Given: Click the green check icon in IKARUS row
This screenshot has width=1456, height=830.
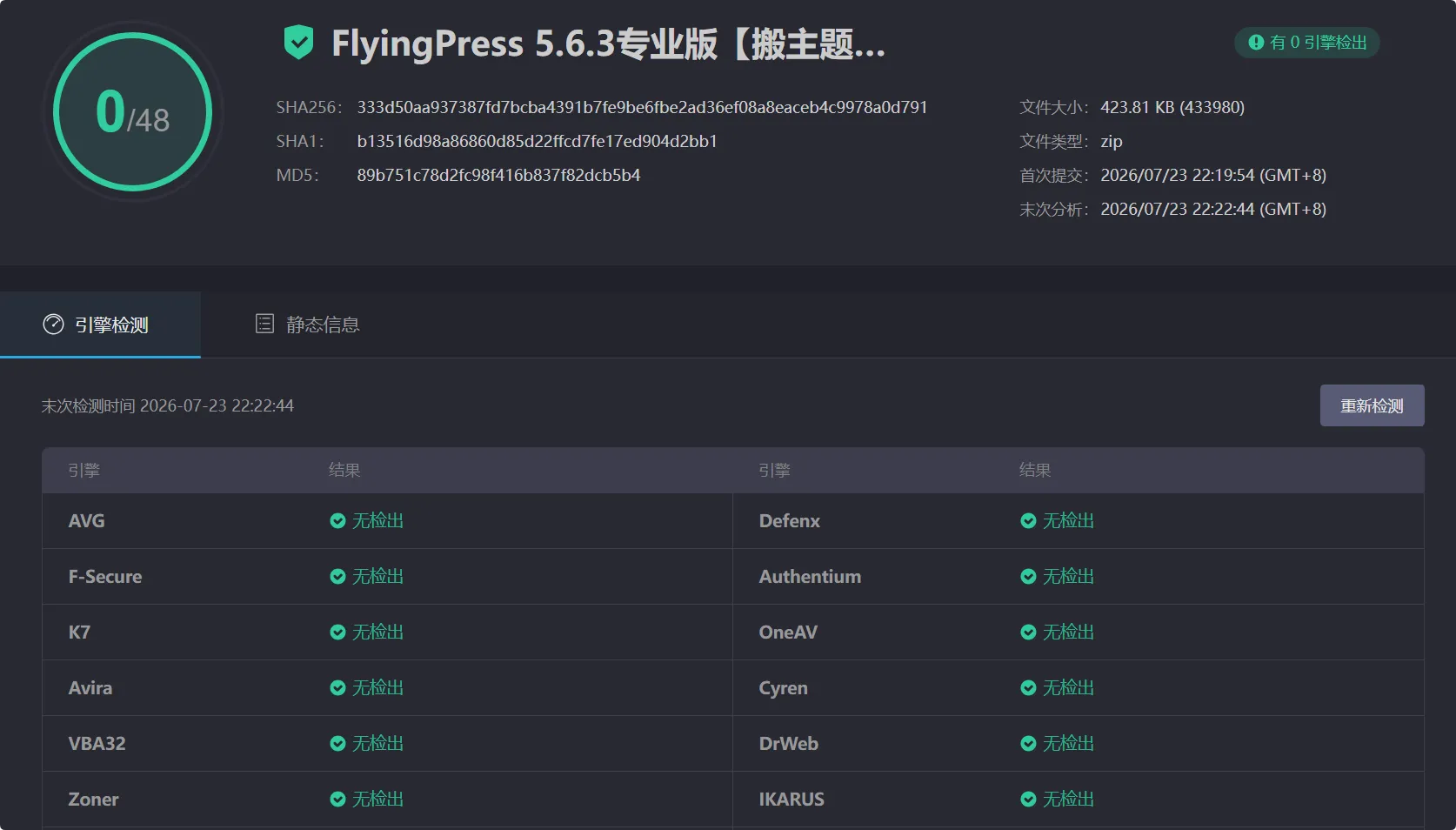Looking at the screenshot, I should (1028, 800).
